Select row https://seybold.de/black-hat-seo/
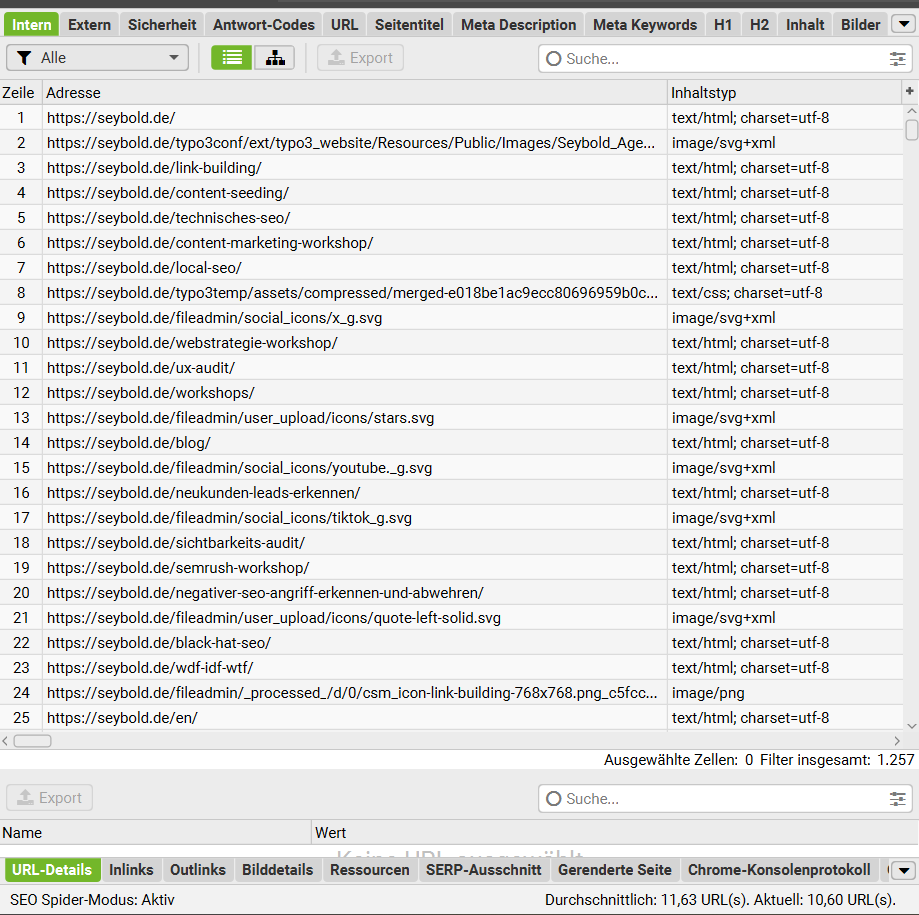Viewport: 919px width, 915px height. pos(451,643)
